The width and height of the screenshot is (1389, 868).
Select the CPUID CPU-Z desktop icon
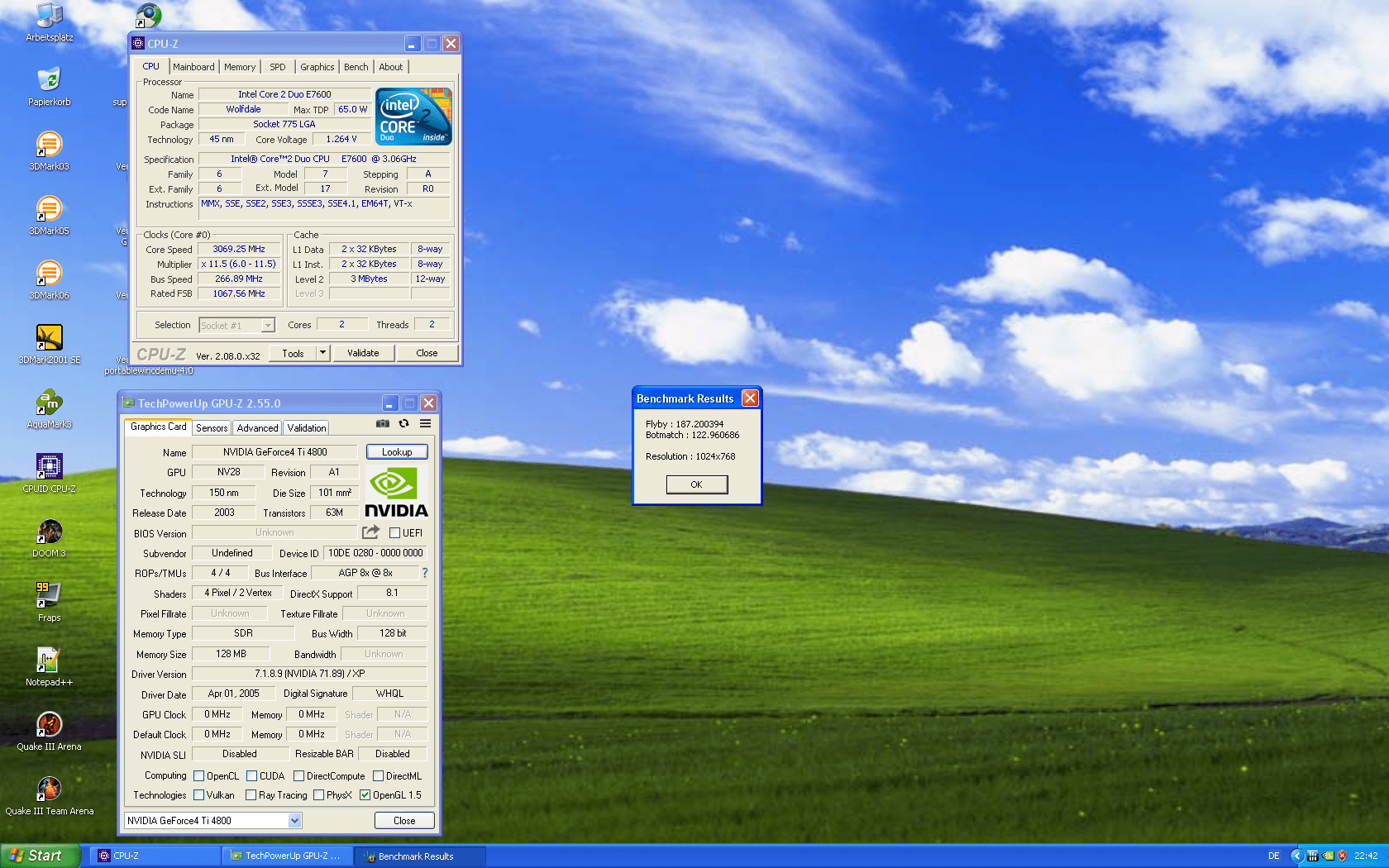click(x=50, y=474)
